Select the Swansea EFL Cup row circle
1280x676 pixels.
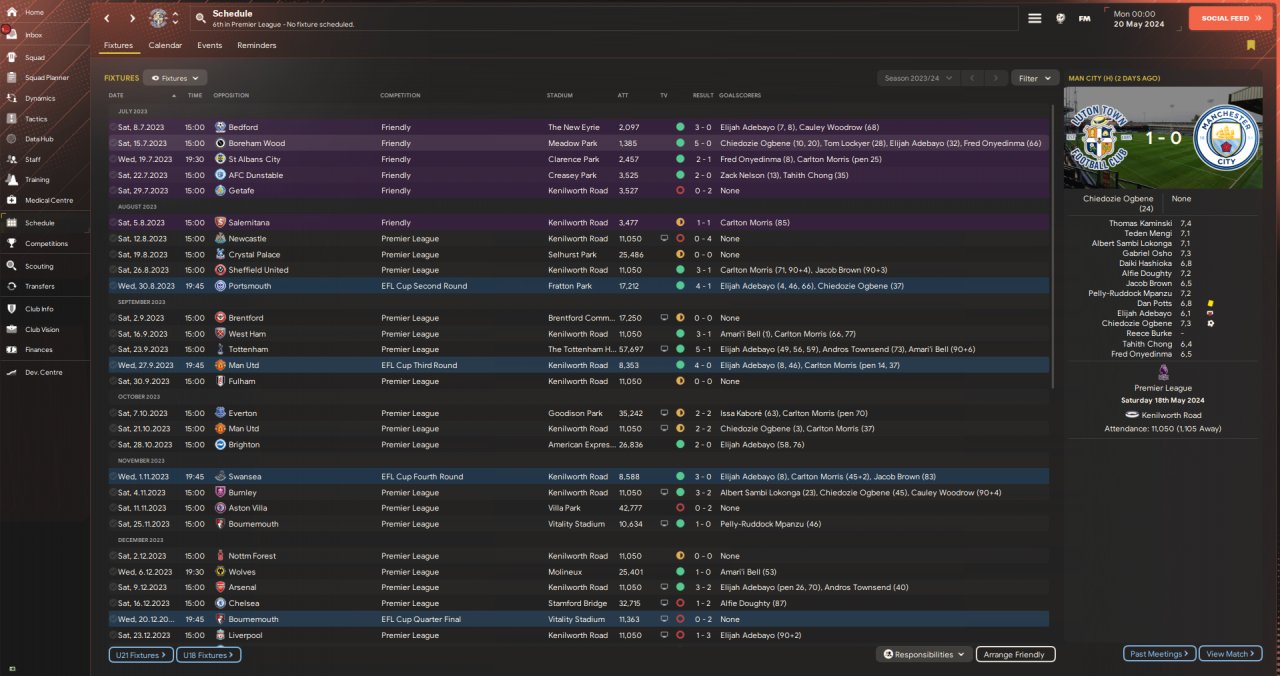(112, 477)
